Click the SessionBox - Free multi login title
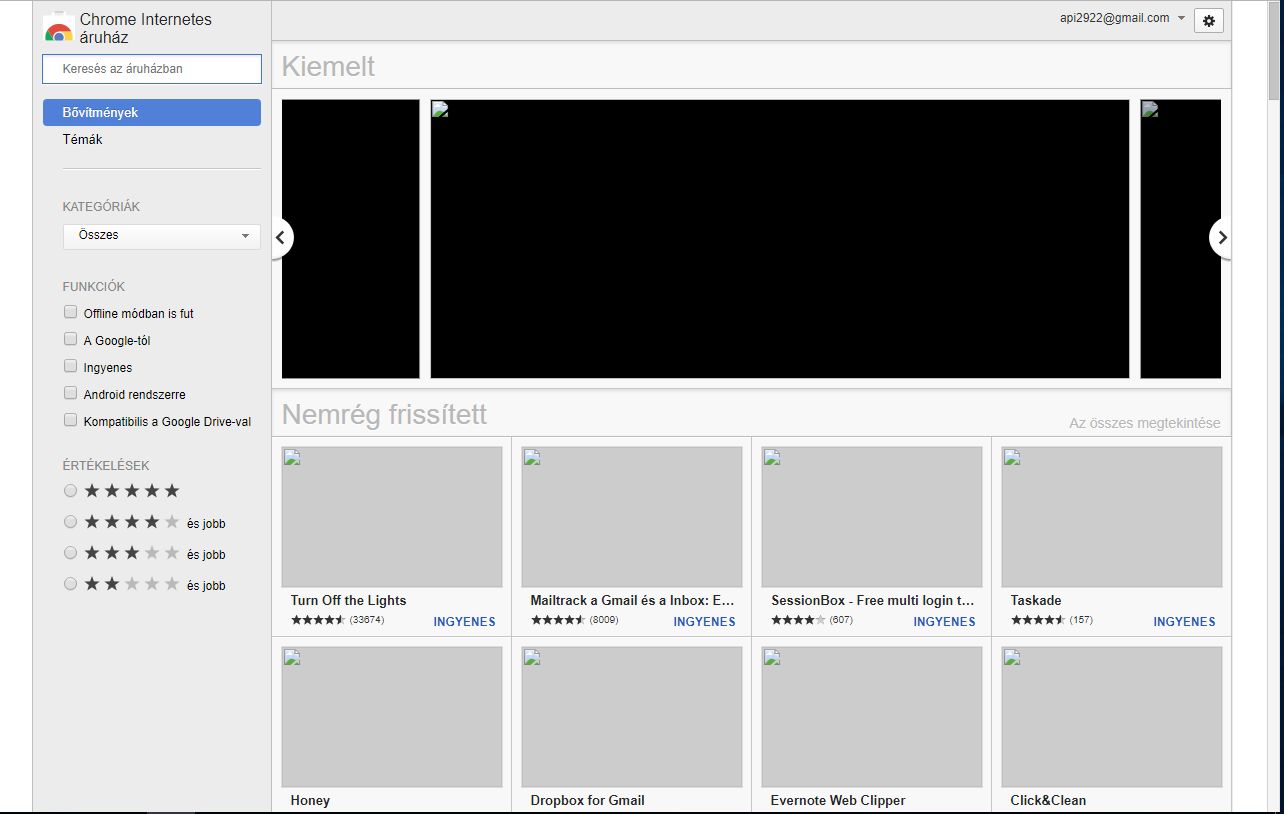1284x814 pixels. 872,601
